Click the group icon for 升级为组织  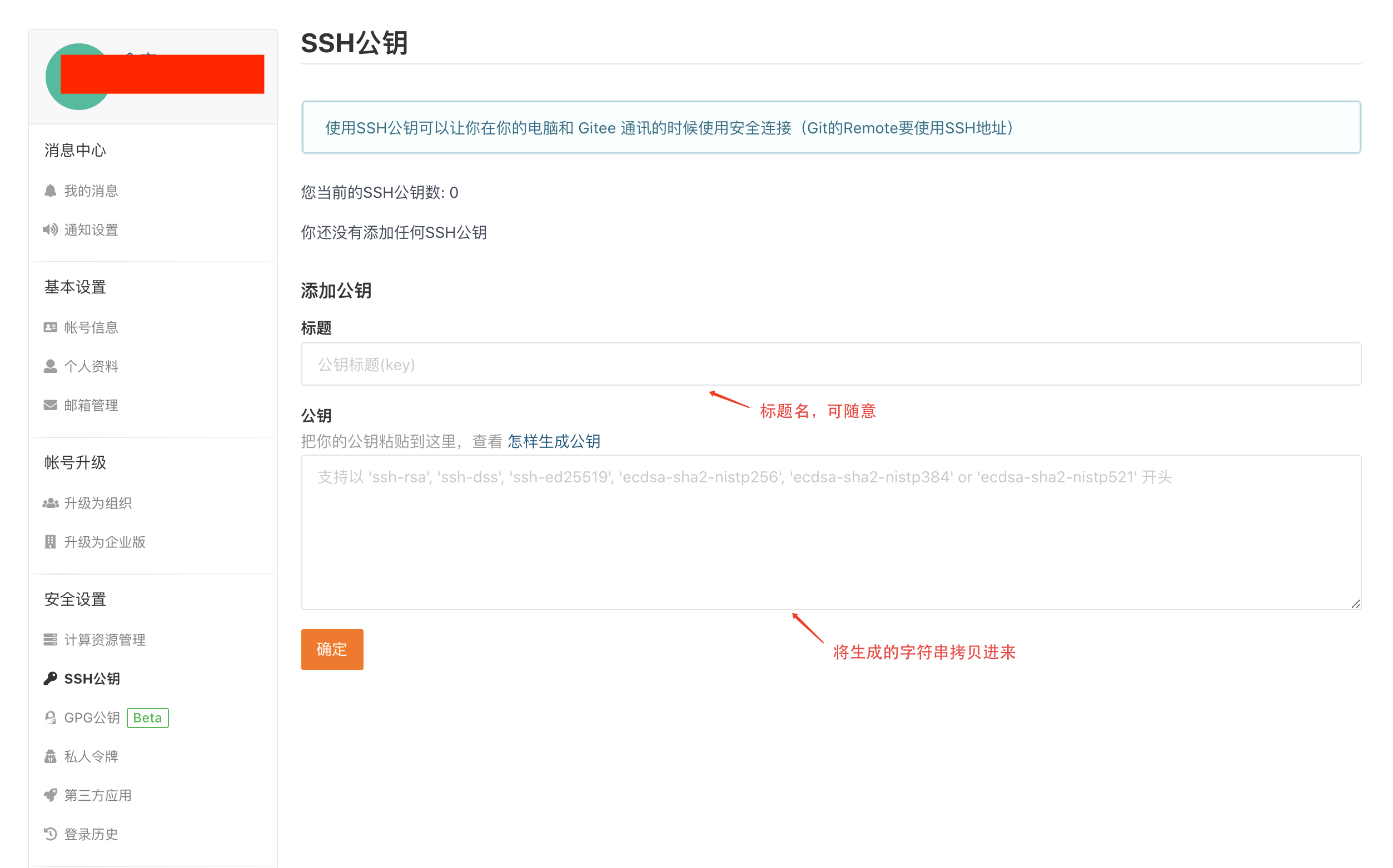[51, 503]
